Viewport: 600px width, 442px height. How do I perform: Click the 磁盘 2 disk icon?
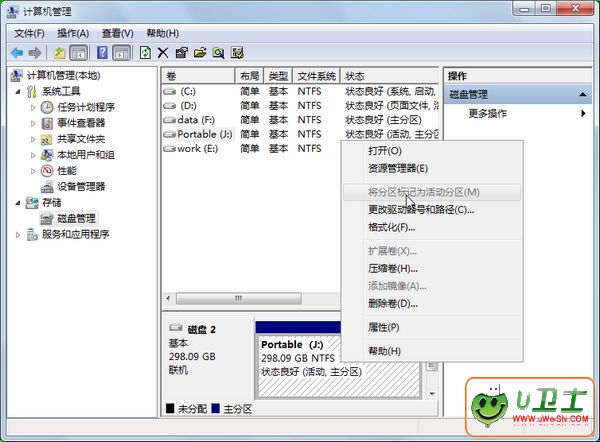click(x=176, y=328)
